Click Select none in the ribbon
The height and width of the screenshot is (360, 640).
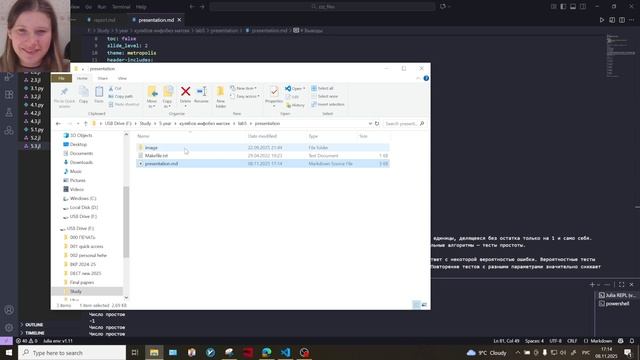click(324, 96)
